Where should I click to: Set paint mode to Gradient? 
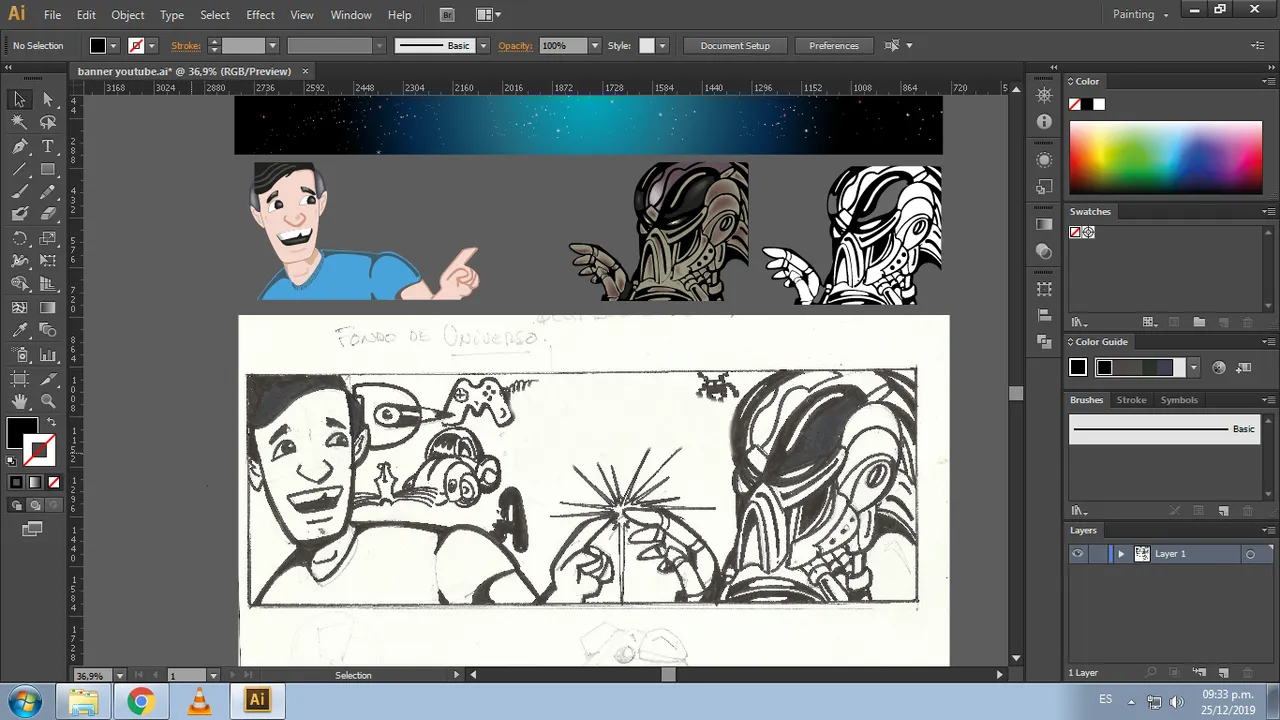[x=35, y=482]
